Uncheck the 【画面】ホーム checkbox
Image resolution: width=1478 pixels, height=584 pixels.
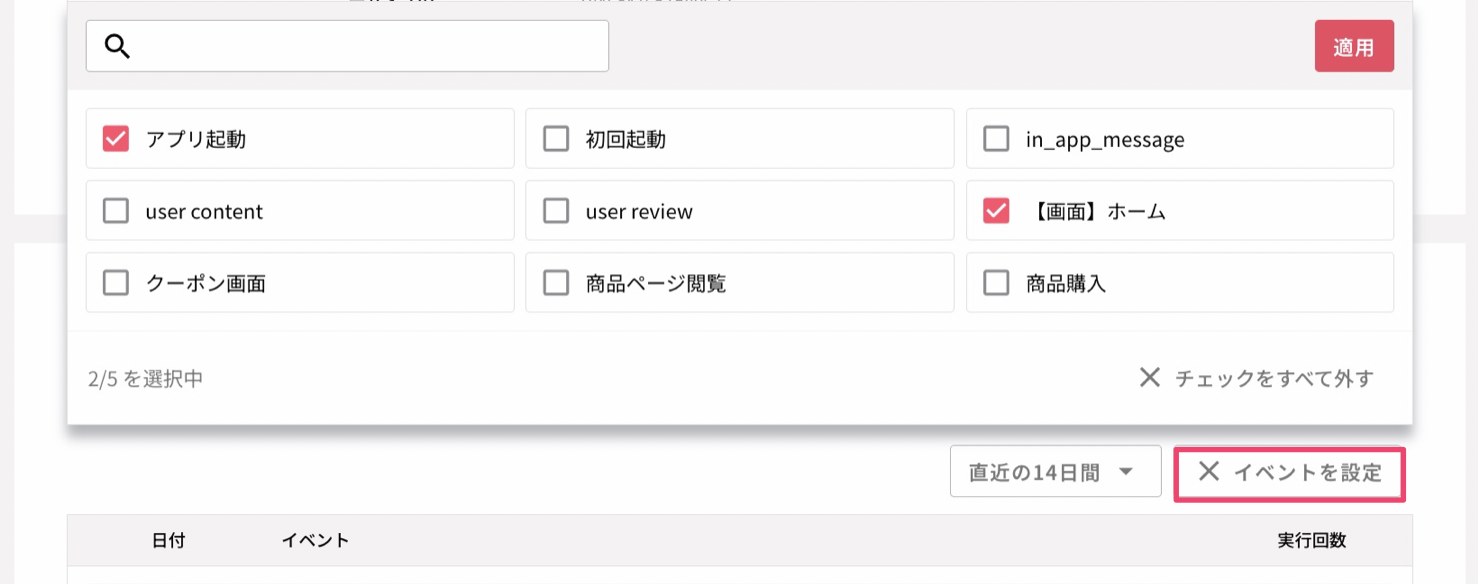pyautogui.click(x=996, y=211)
